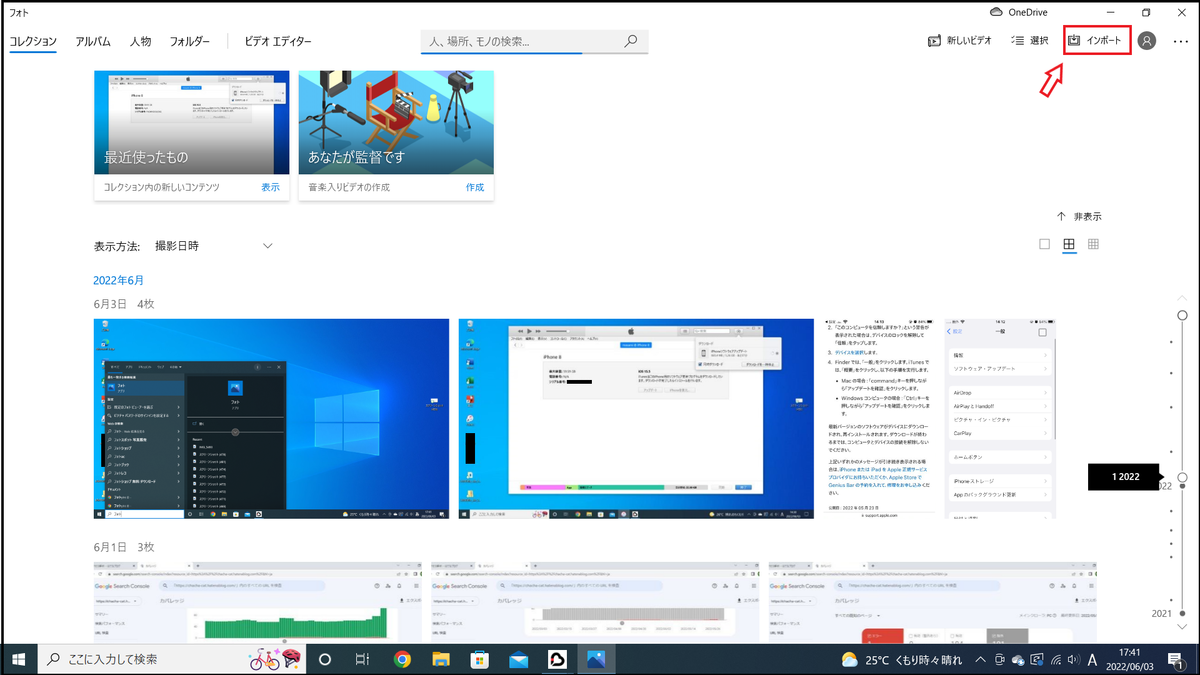Select the large thumbnail view icon
This screenshot has height=675, width=1200.
[1045, 244]
